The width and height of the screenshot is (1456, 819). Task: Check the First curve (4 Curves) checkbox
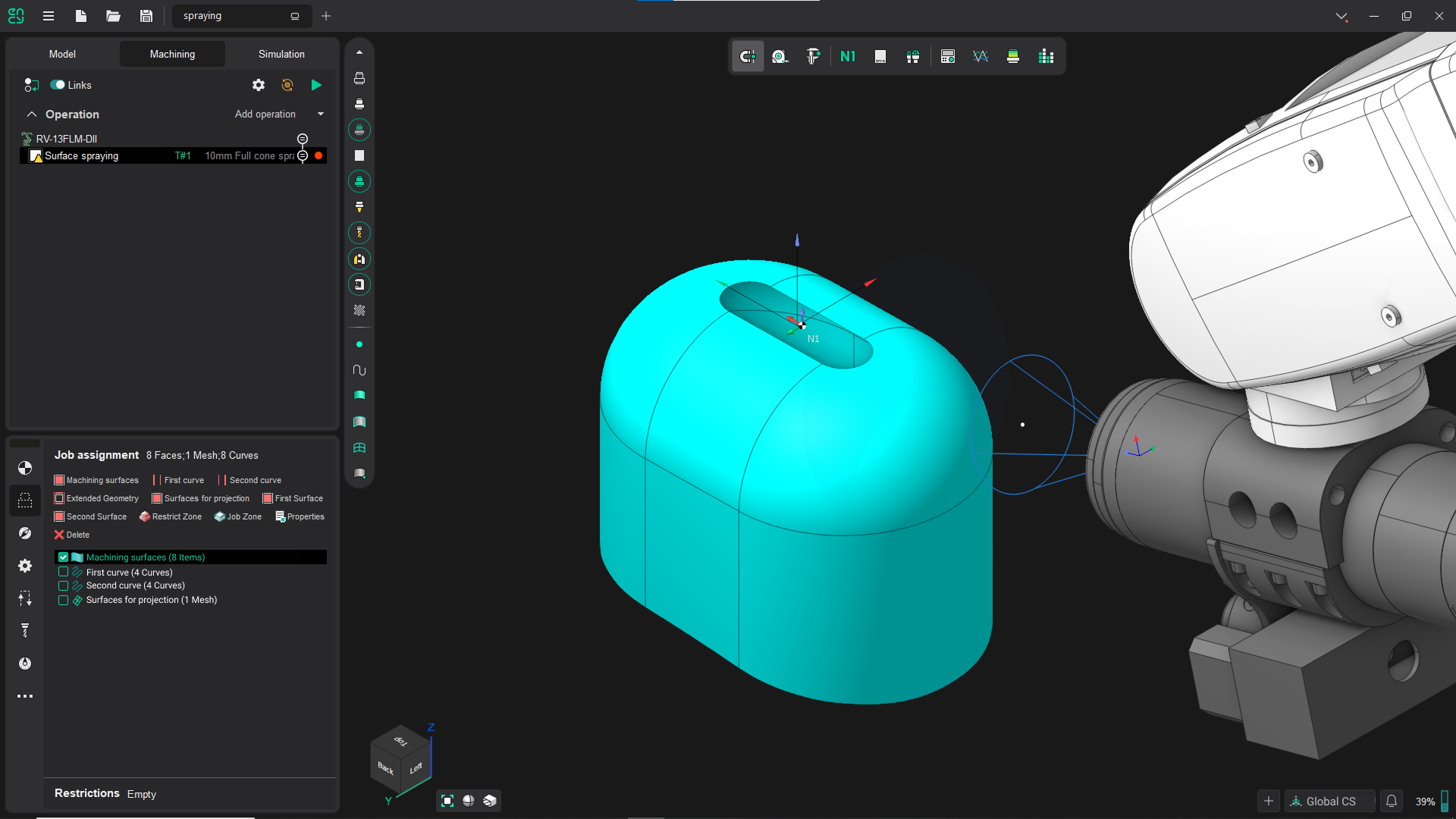64,573
